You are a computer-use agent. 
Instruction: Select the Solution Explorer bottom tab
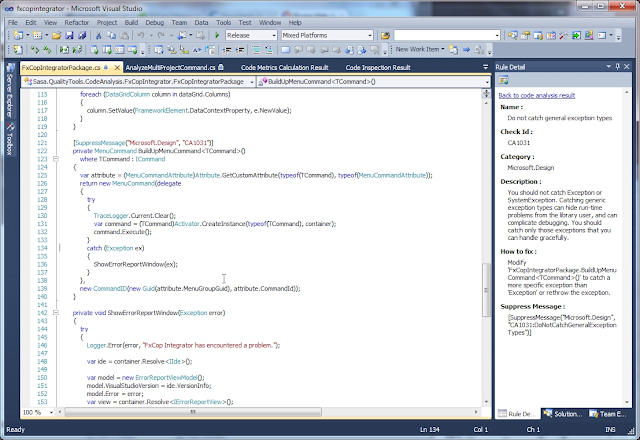563,414
